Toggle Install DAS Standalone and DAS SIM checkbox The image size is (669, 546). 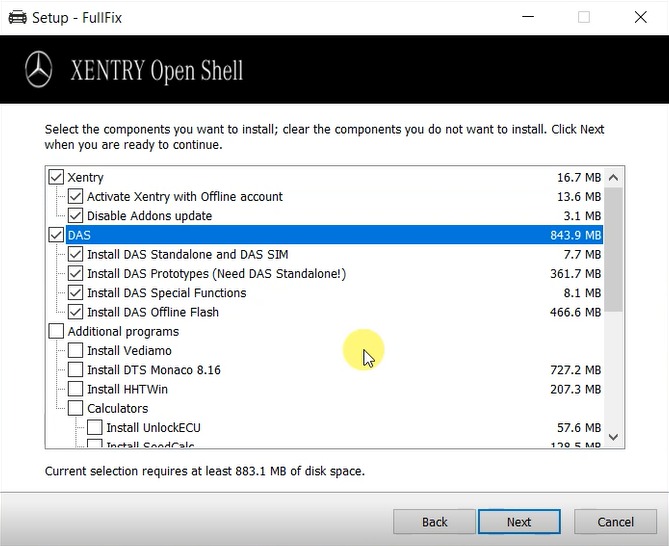(76, 254)
